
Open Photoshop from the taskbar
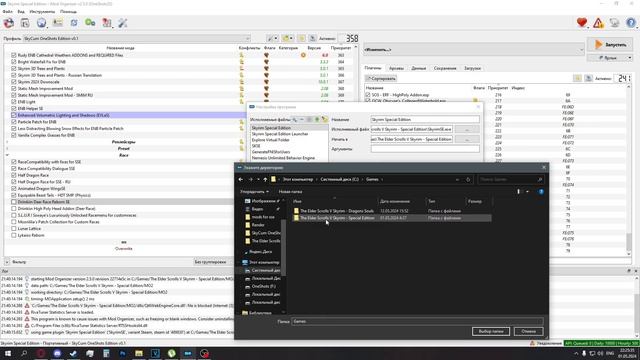point(122,353)
